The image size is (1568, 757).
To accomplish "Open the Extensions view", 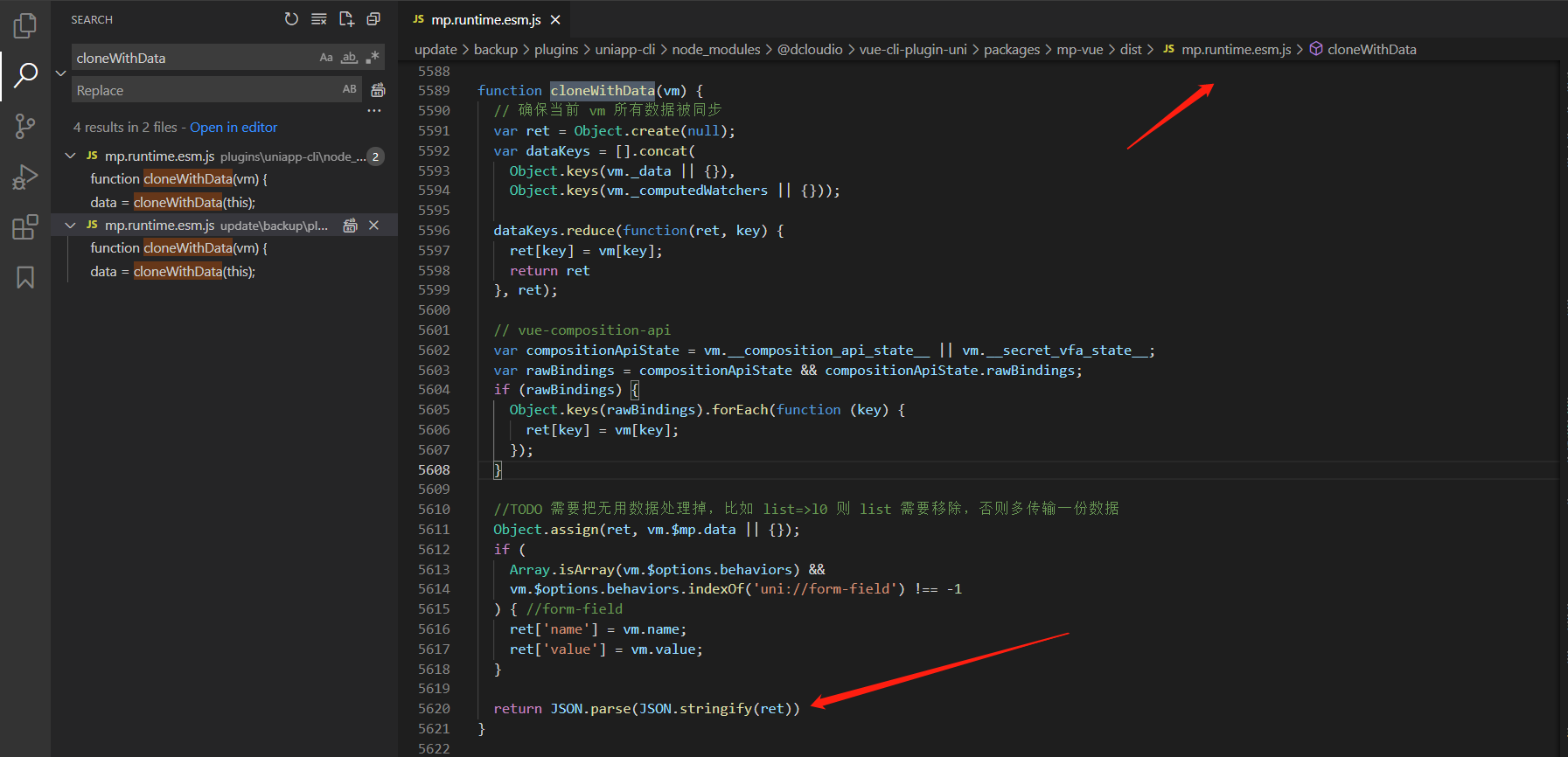I will (x=25, y=227).
